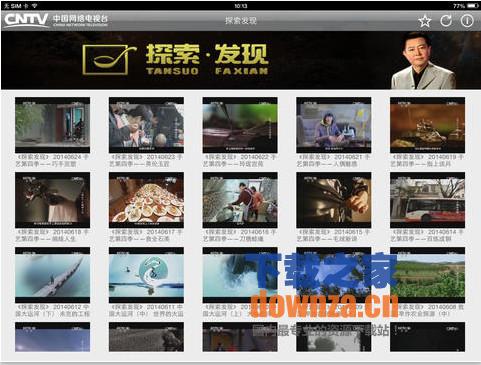Open the 20140619 episode thumbnail
The image size is (481, 365).
pyautogui.click(x=428, y=125)
